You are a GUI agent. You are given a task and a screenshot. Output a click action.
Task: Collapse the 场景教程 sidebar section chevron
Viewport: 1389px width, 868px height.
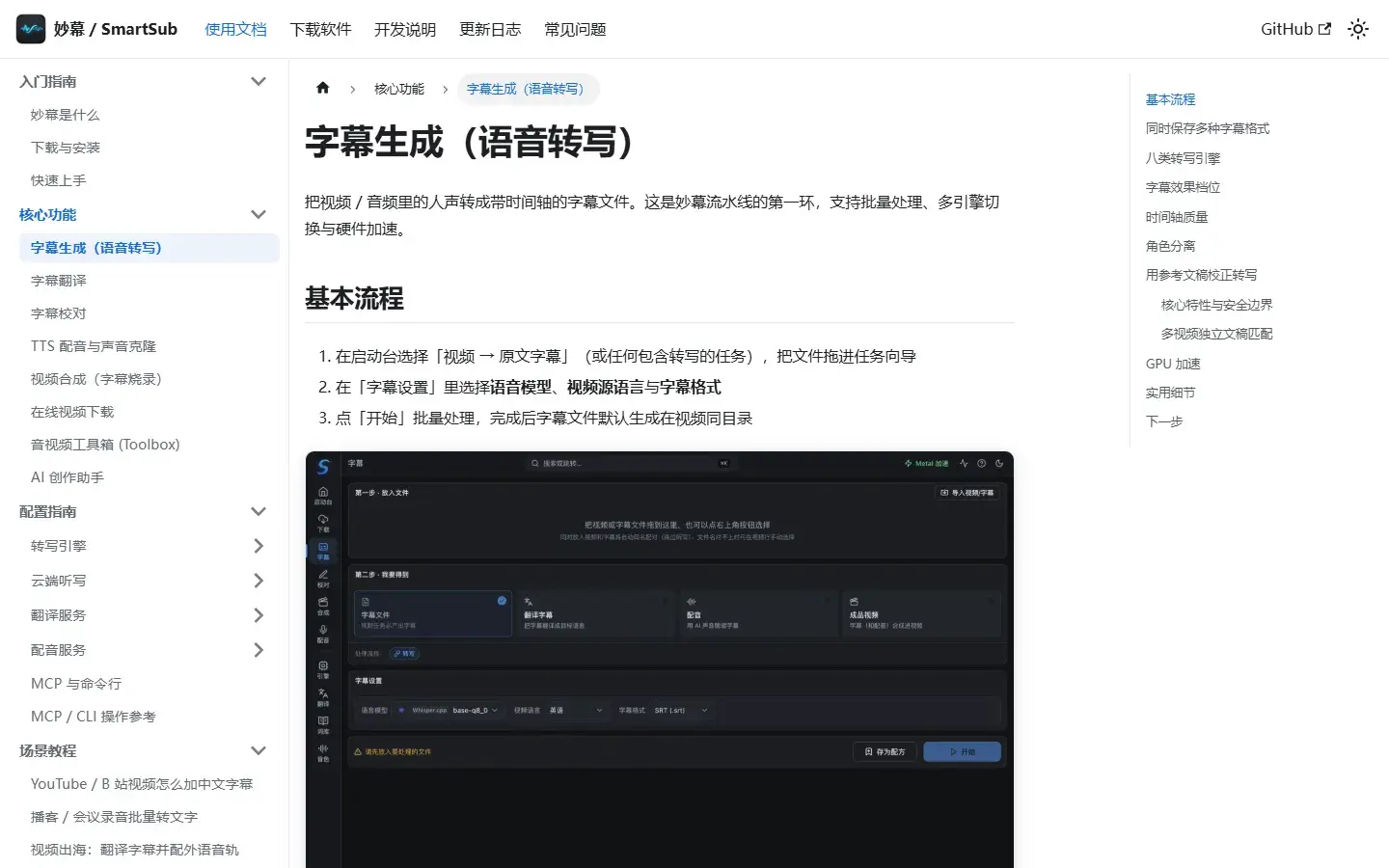click(x=259, y=750)
